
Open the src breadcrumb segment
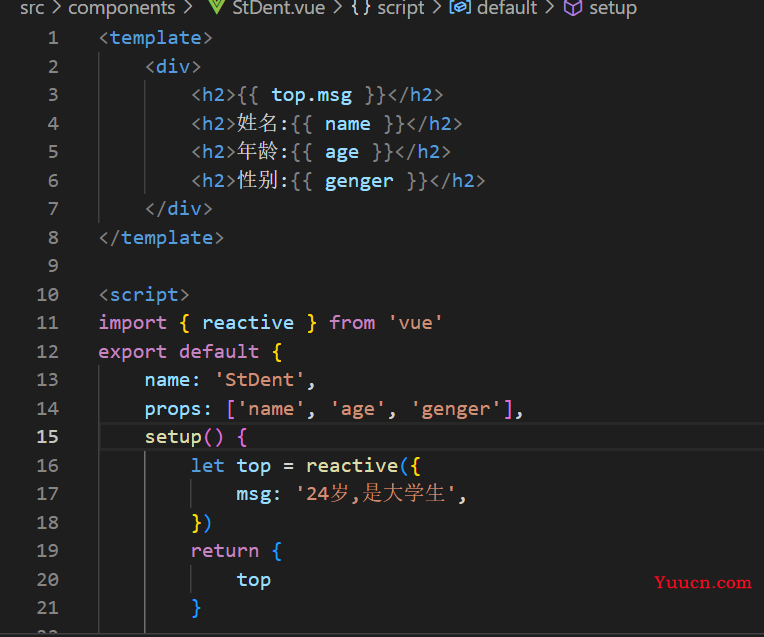coord(32,8)
